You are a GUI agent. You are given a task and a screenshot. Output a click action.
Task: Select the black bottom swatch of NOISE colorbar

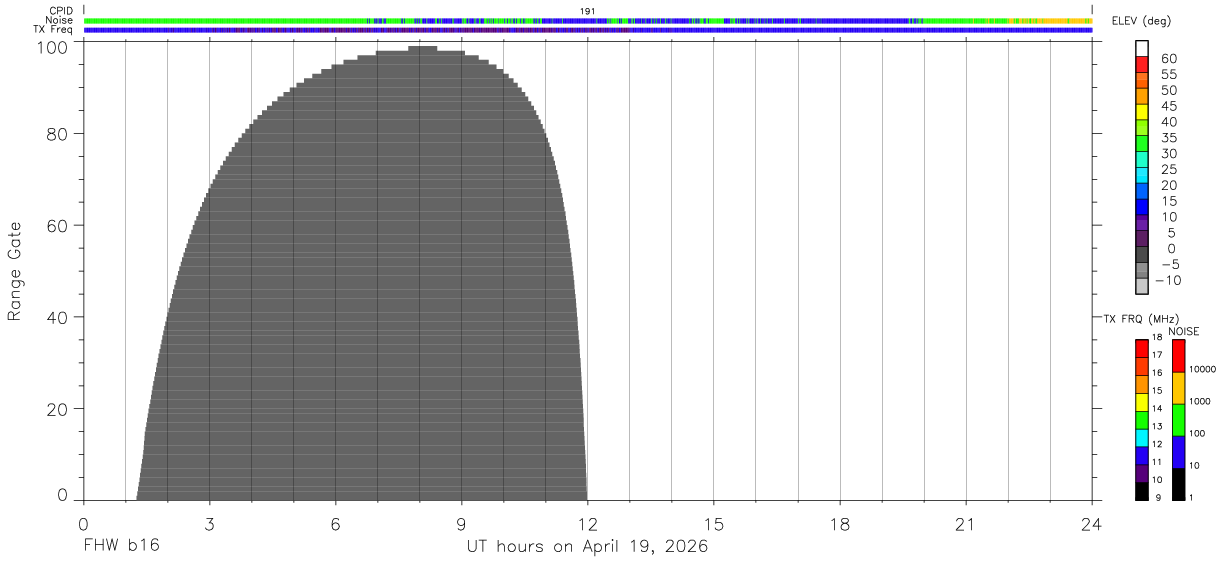(1178, 484)
